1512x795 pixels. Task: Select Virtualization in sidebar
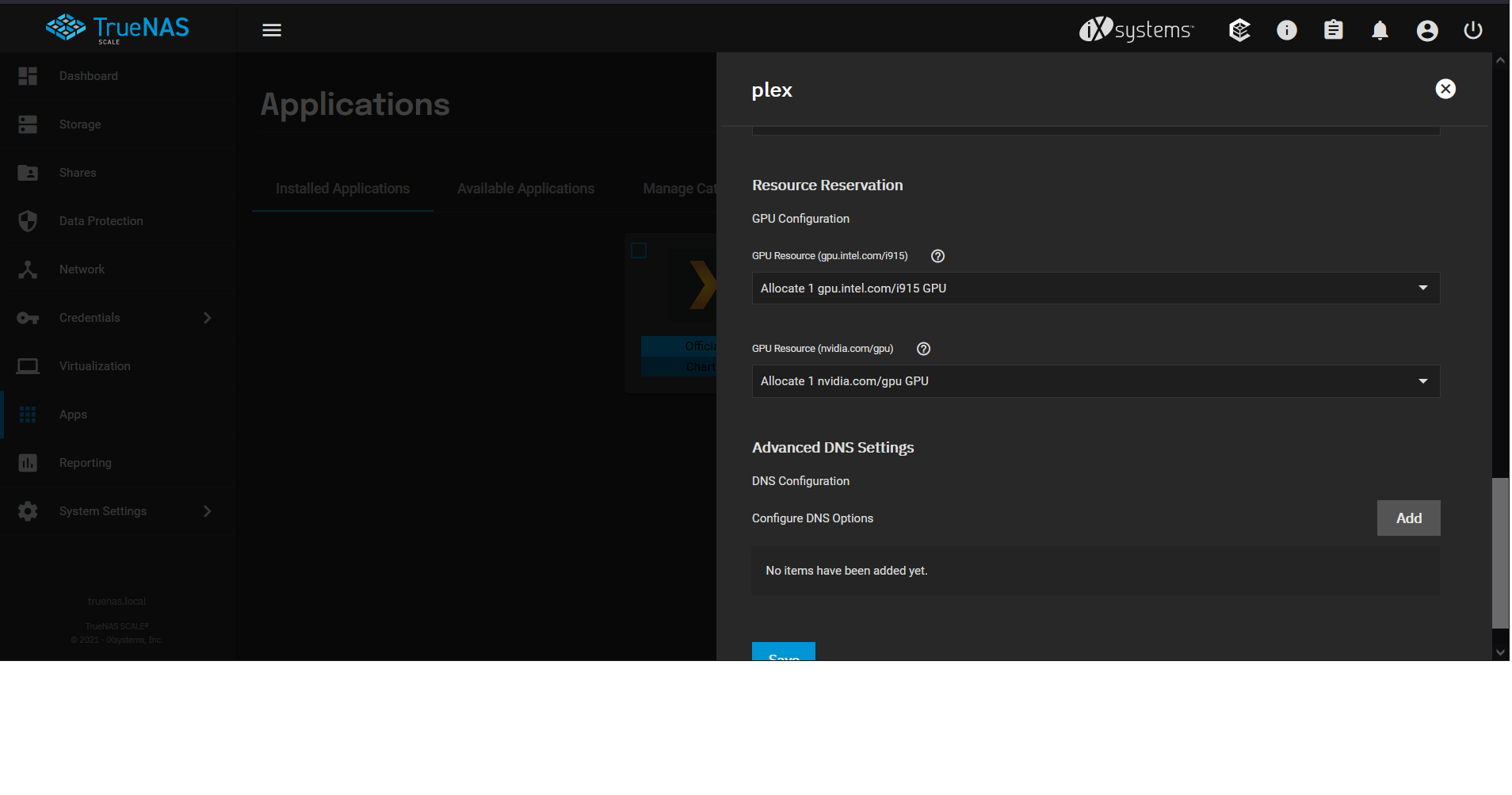[x=95, y=366]
